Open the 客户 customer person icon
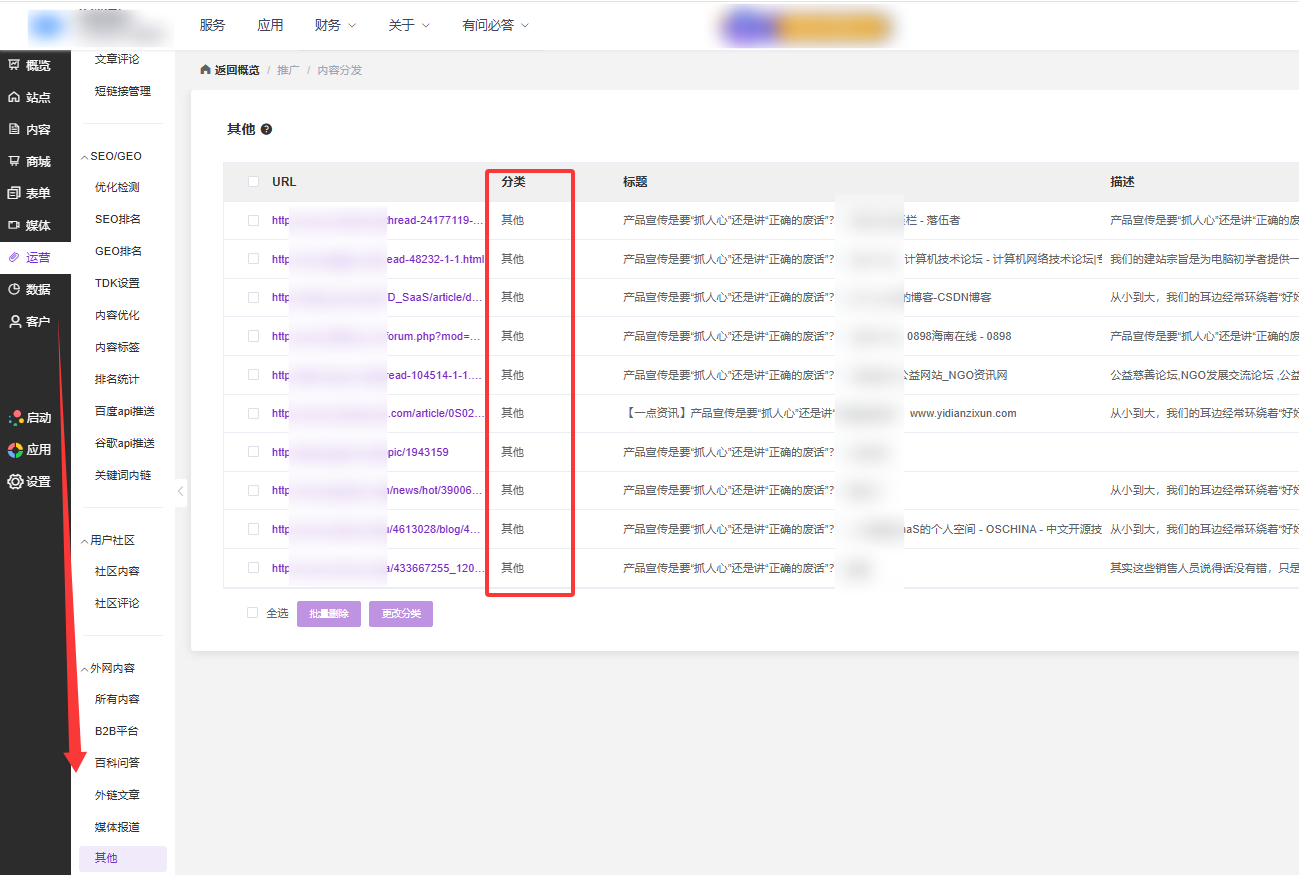1299x875 pixels. pyautogui.click(x=14, y=321)
